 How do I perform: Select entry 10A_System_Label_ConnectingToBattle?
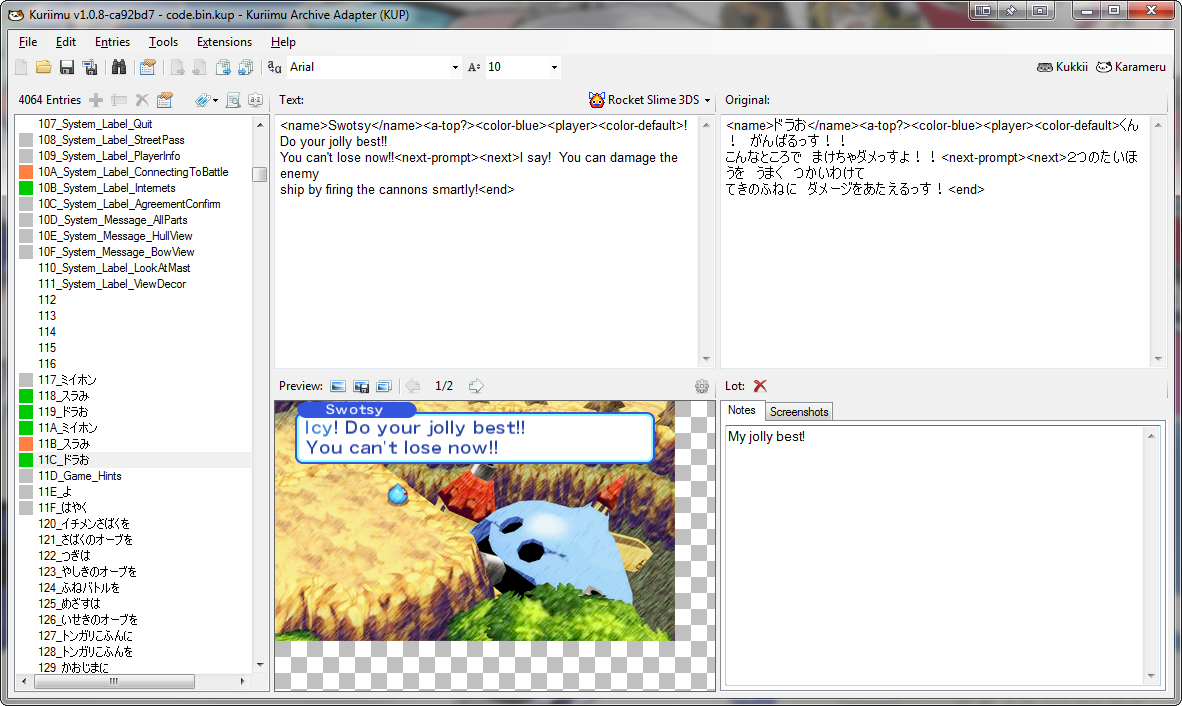(x=132, y=172)
